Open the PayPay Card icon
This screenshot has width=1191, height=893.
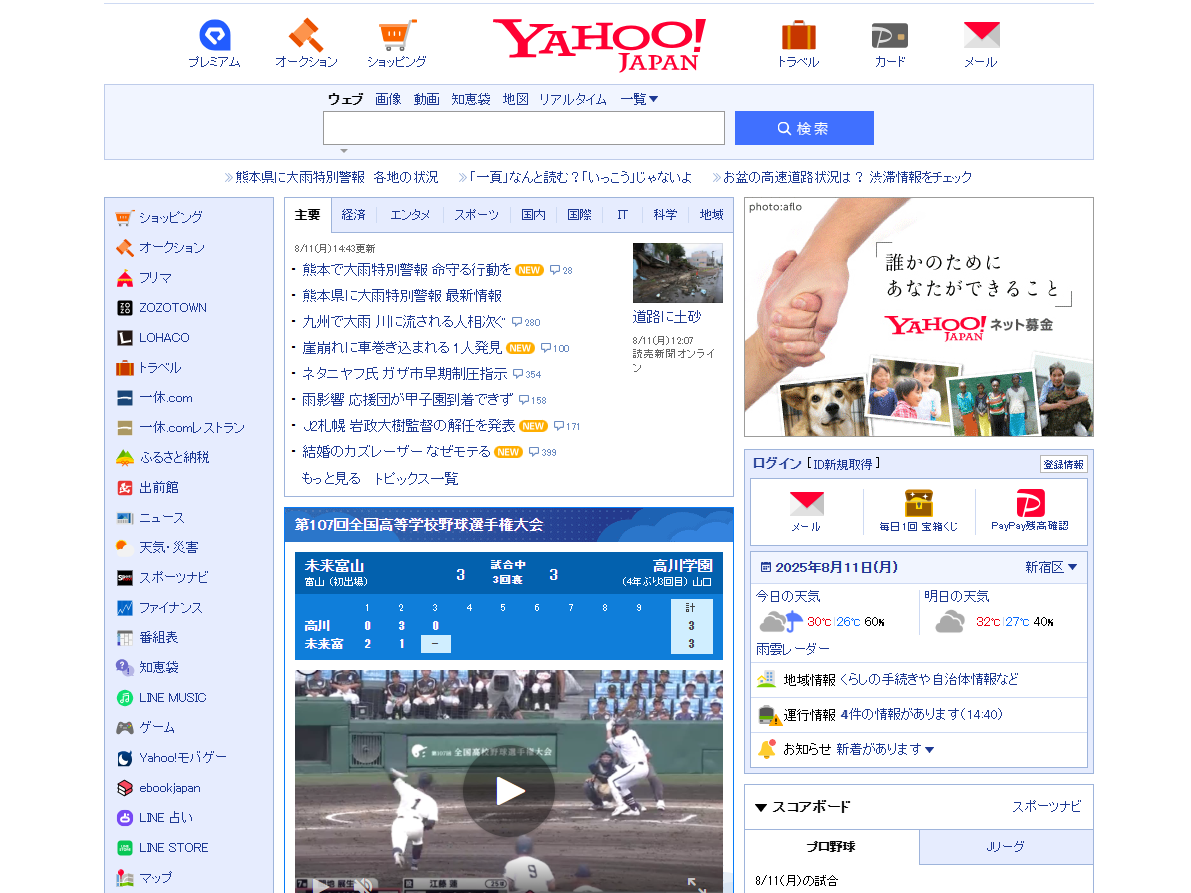click(x=889, y=42)
